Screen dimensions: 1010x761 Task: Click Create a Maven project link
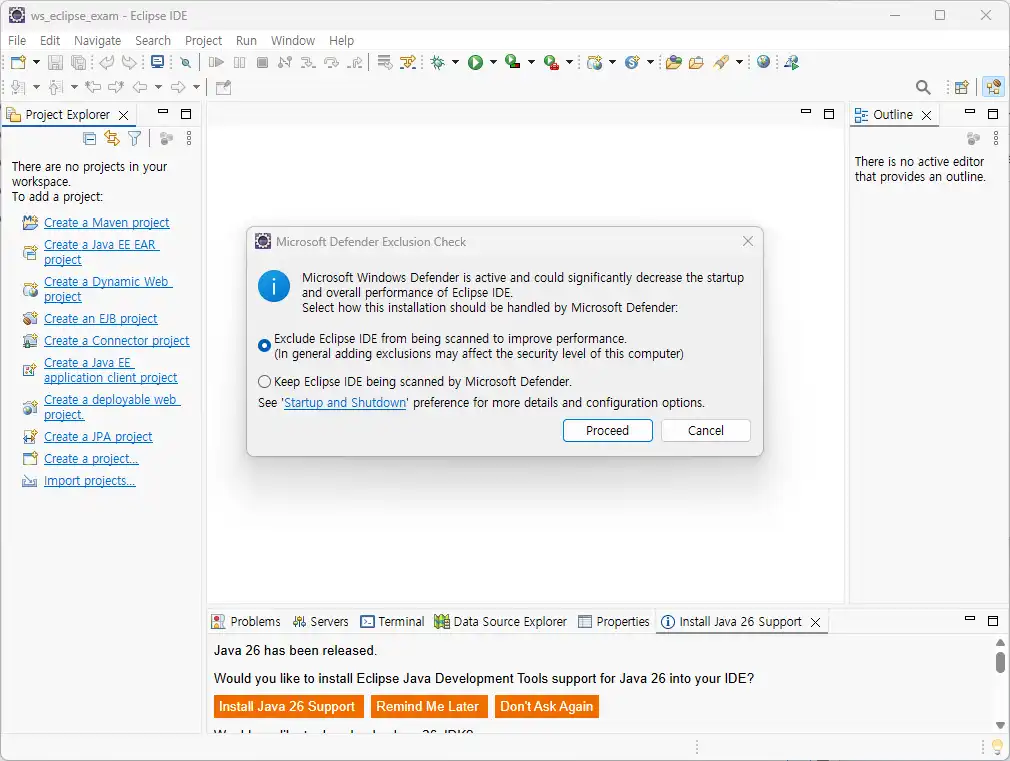pyautogui.click(x=106, y=222)
